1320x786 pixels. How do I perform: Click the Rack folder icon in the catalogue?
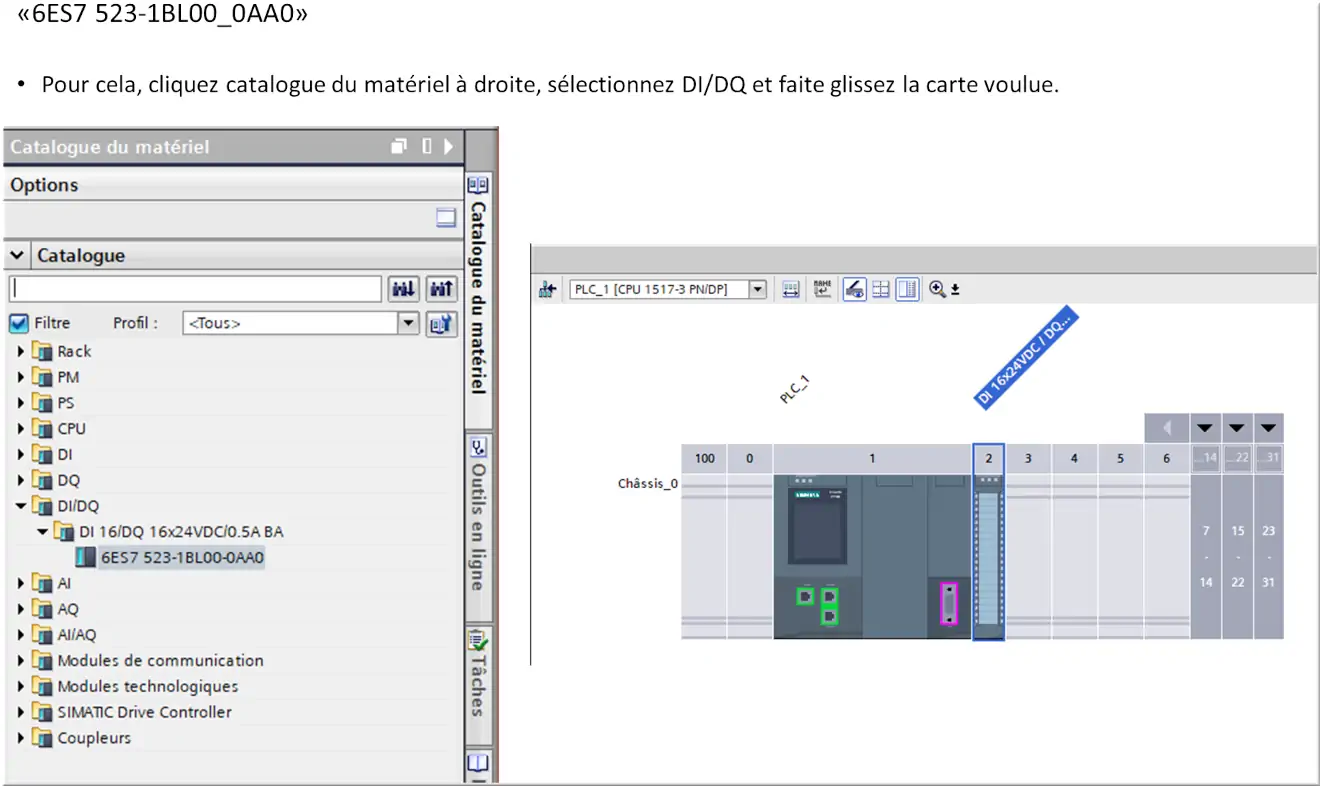41,351
